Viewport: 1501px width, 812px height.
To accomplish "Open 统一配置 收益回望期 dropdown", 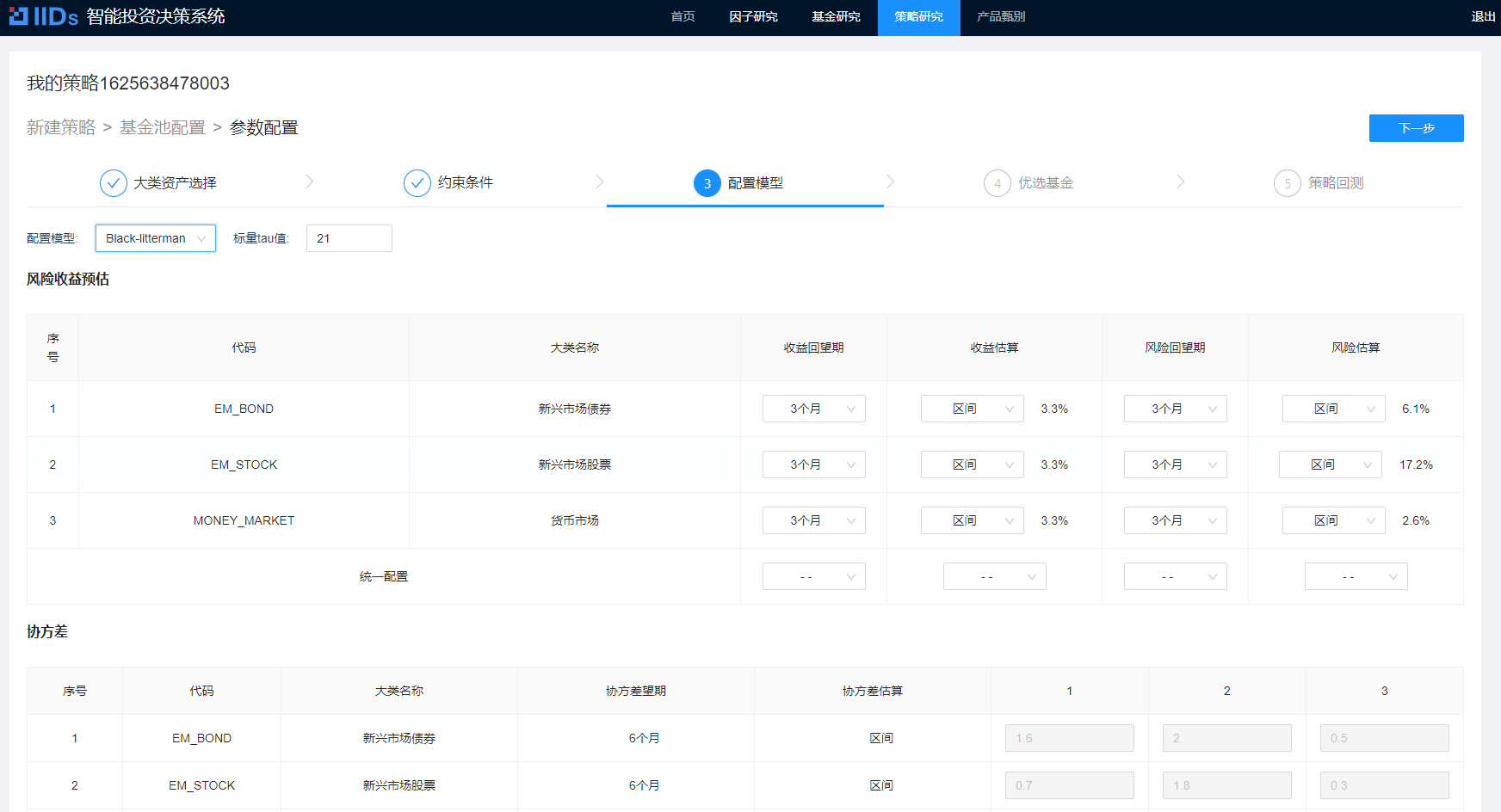I will click(814, 576).
